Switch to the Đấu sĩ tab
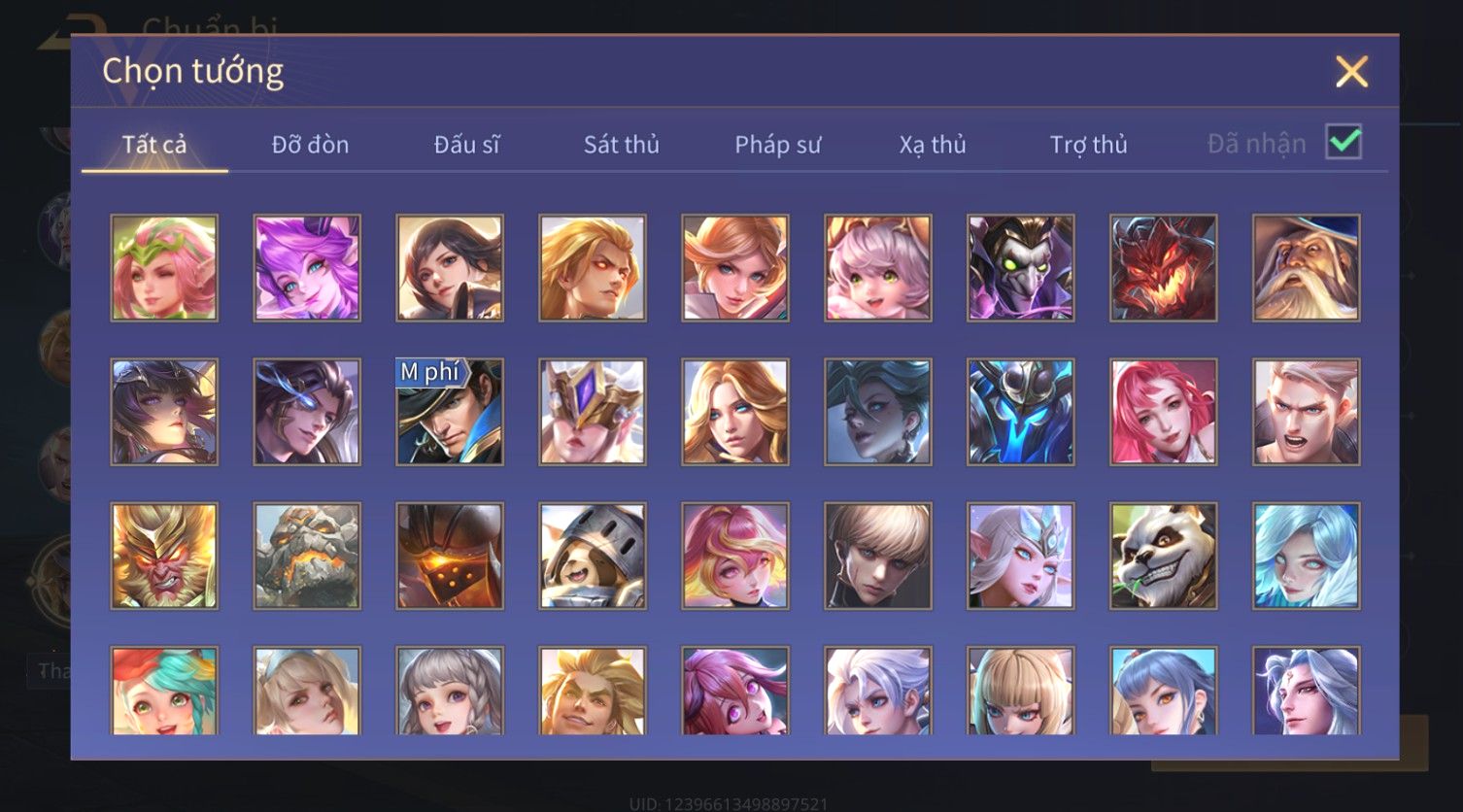This screenshot has height=812, width=1463. click(466, 145)
